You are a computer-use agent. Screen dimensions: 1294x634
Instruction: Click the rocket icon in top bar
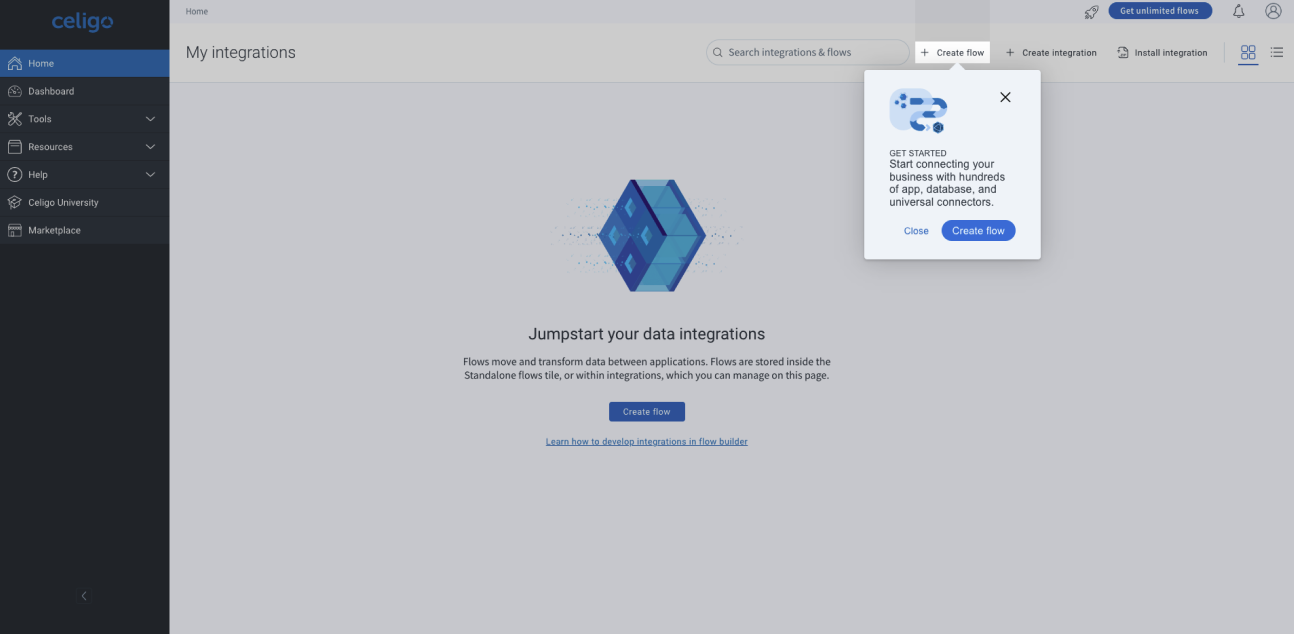[1091, 12]
